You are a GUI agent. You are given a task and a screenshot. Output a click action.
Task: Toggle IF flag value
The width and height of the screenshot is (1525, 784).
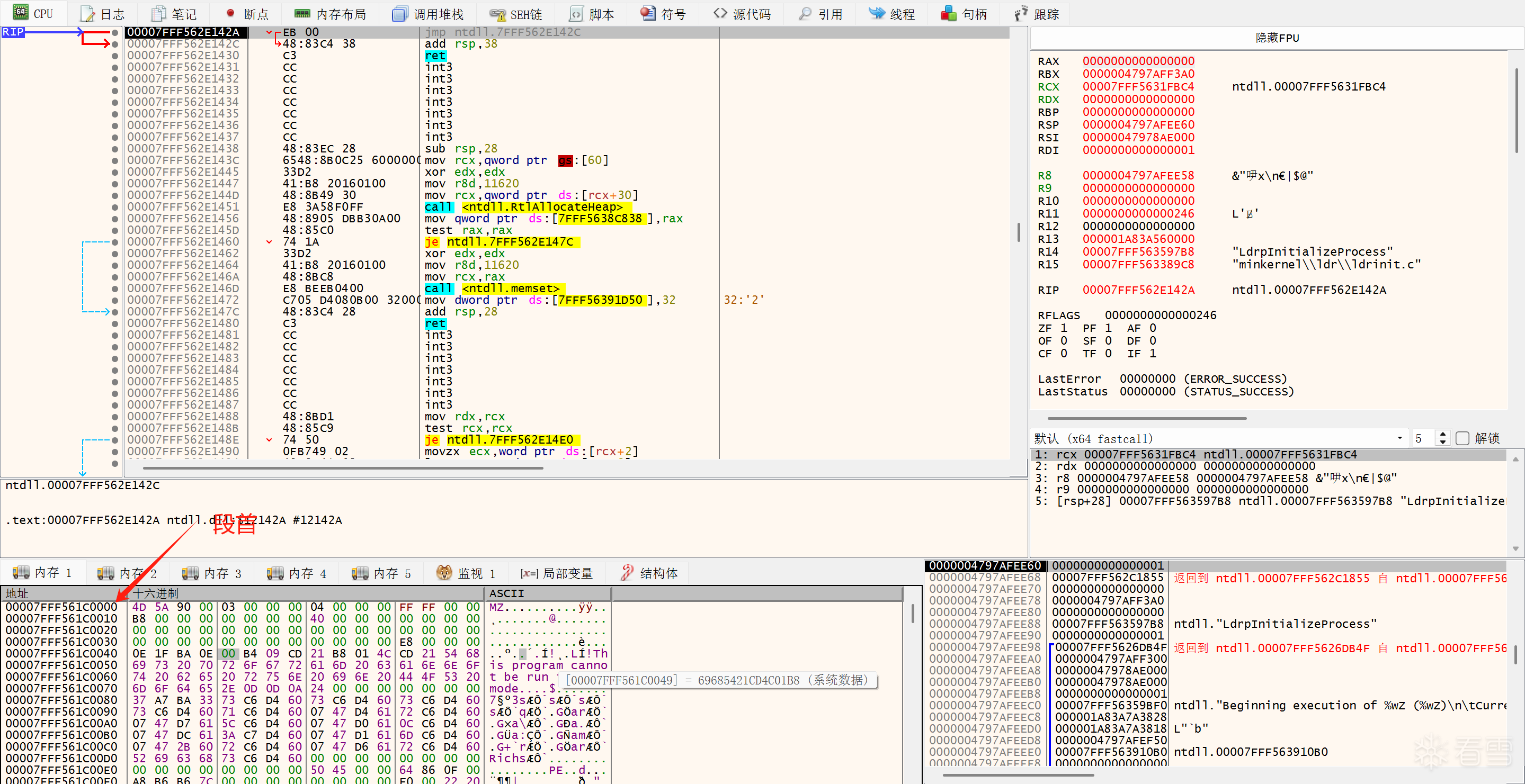(x=1153, y=353)
